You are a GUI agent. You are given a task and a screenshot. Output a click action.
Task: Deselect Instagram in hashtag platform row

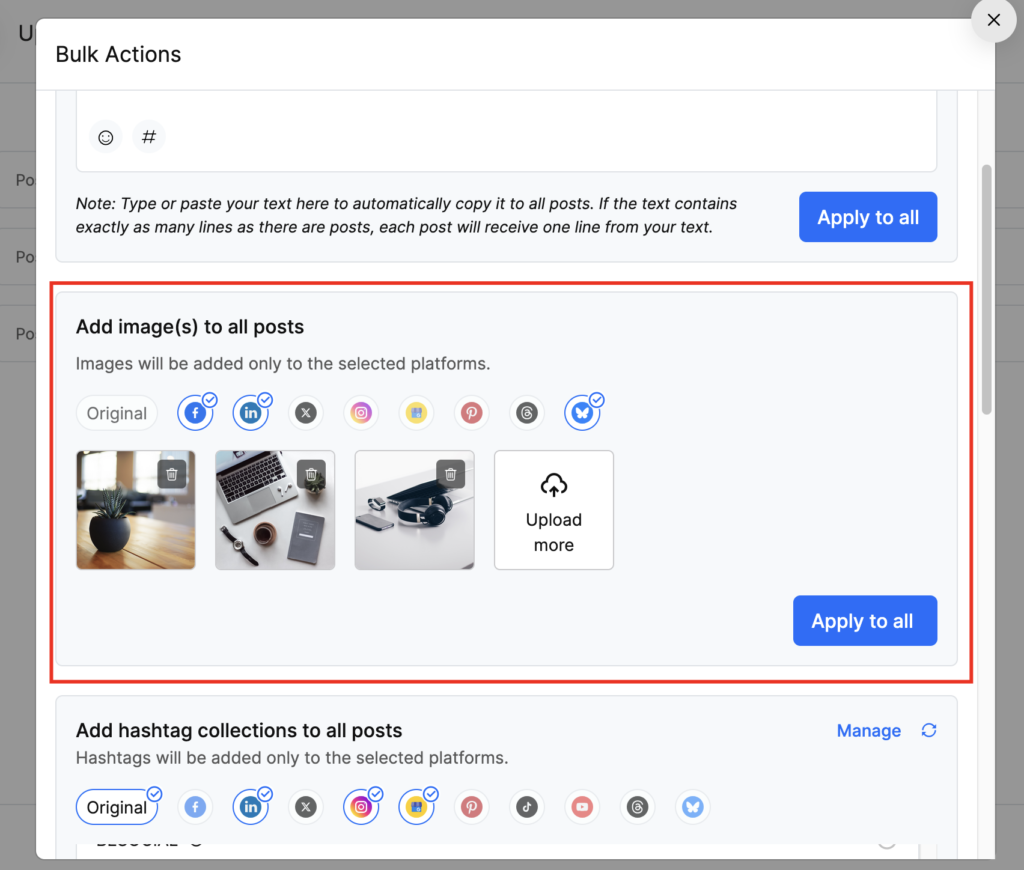pyautogui.click(x=361, y=807)
